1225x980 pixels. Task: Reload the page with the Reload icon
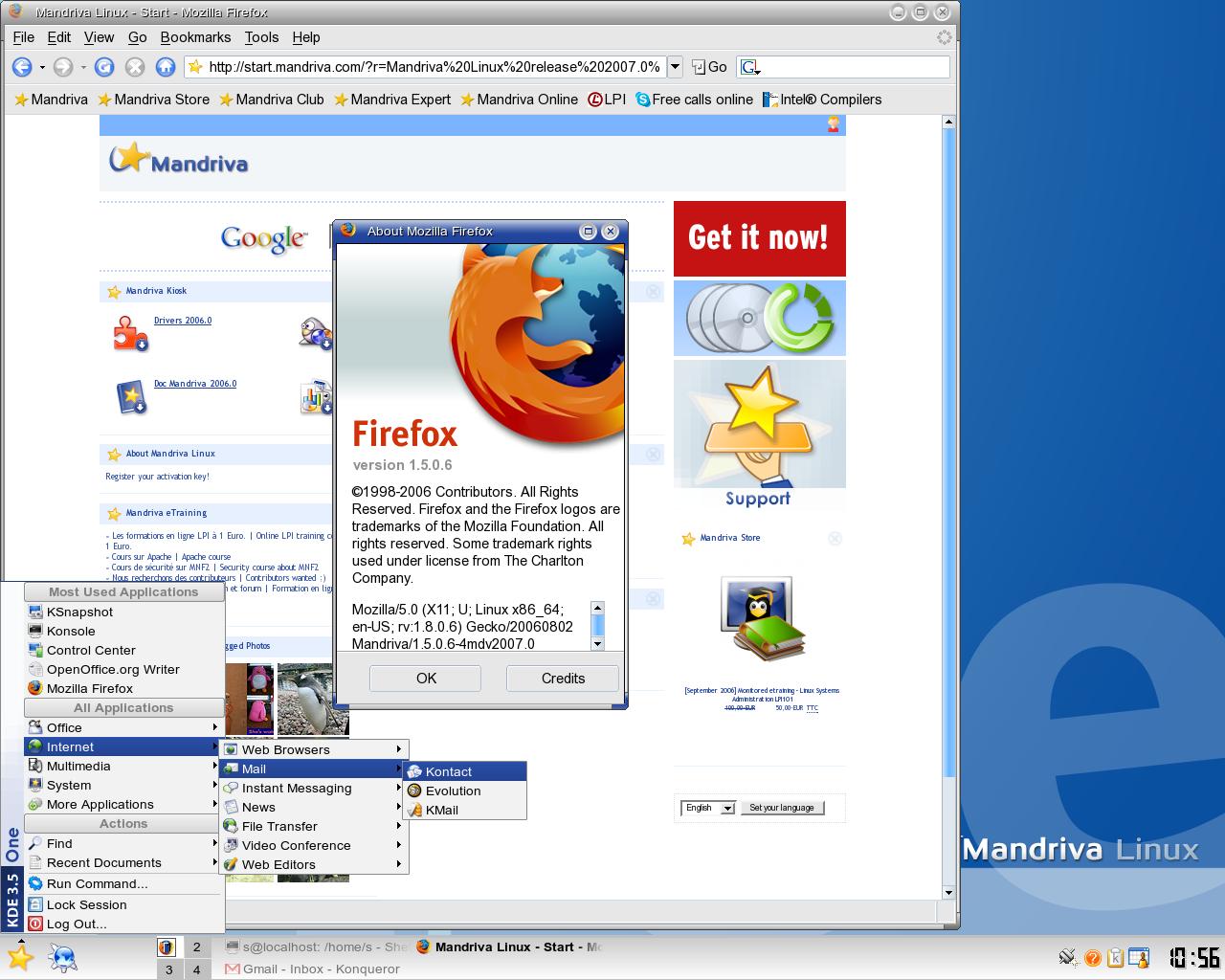[104, 67]
